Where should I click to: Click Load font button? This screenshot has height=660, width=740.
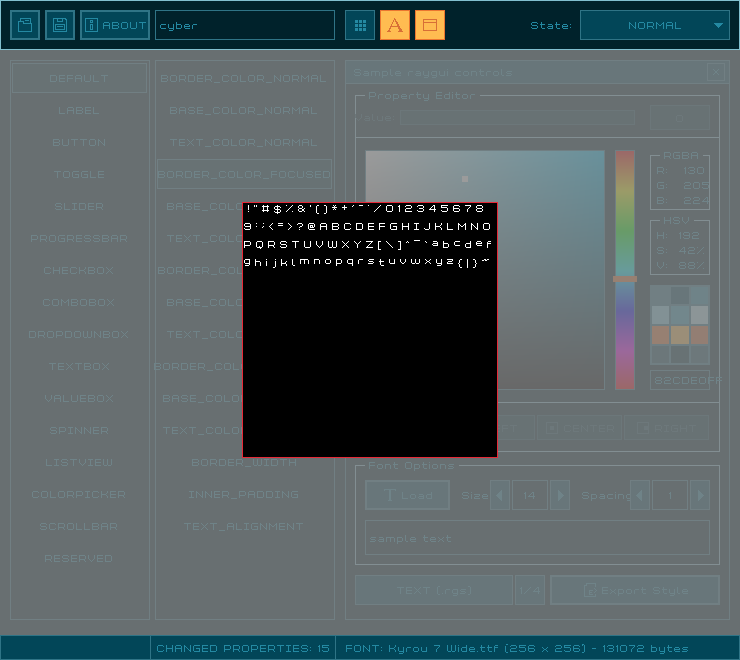(x=407, y=495)
